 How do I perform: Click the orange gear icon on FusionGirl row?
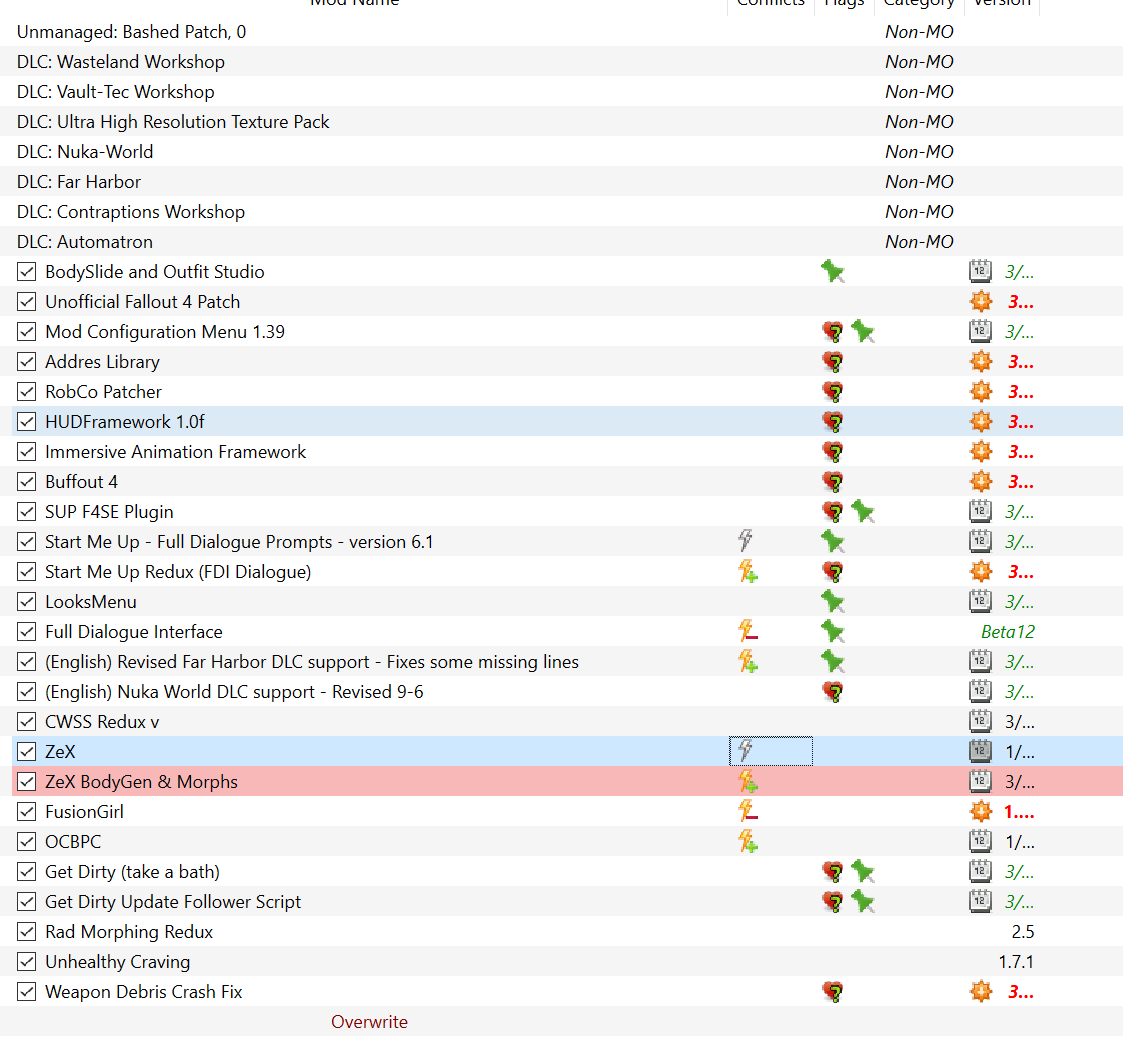click(x=980, y=811)
